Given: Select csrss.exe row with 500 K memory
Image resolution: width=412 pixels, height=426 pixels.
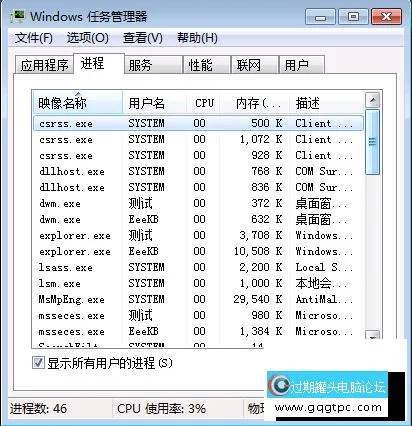Looking at the screenshot, I should (x=198, y=123).
